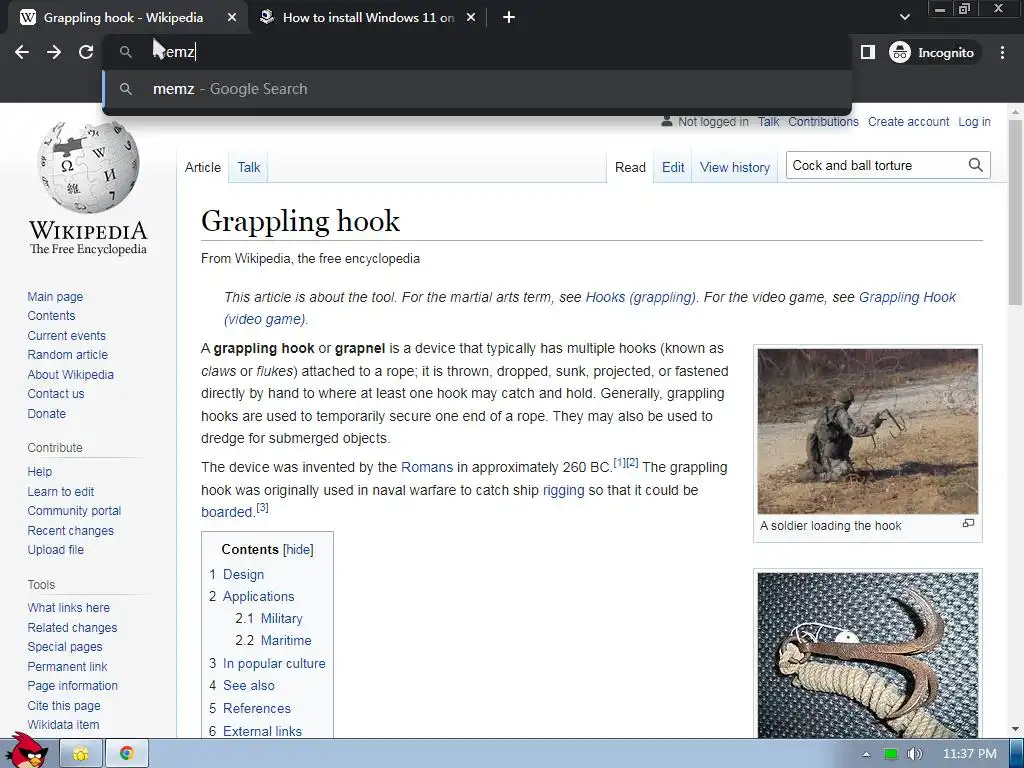1024x768 pixels.
Task: Open the metal grappling hook with rope photo
Action: click(867, 655)
